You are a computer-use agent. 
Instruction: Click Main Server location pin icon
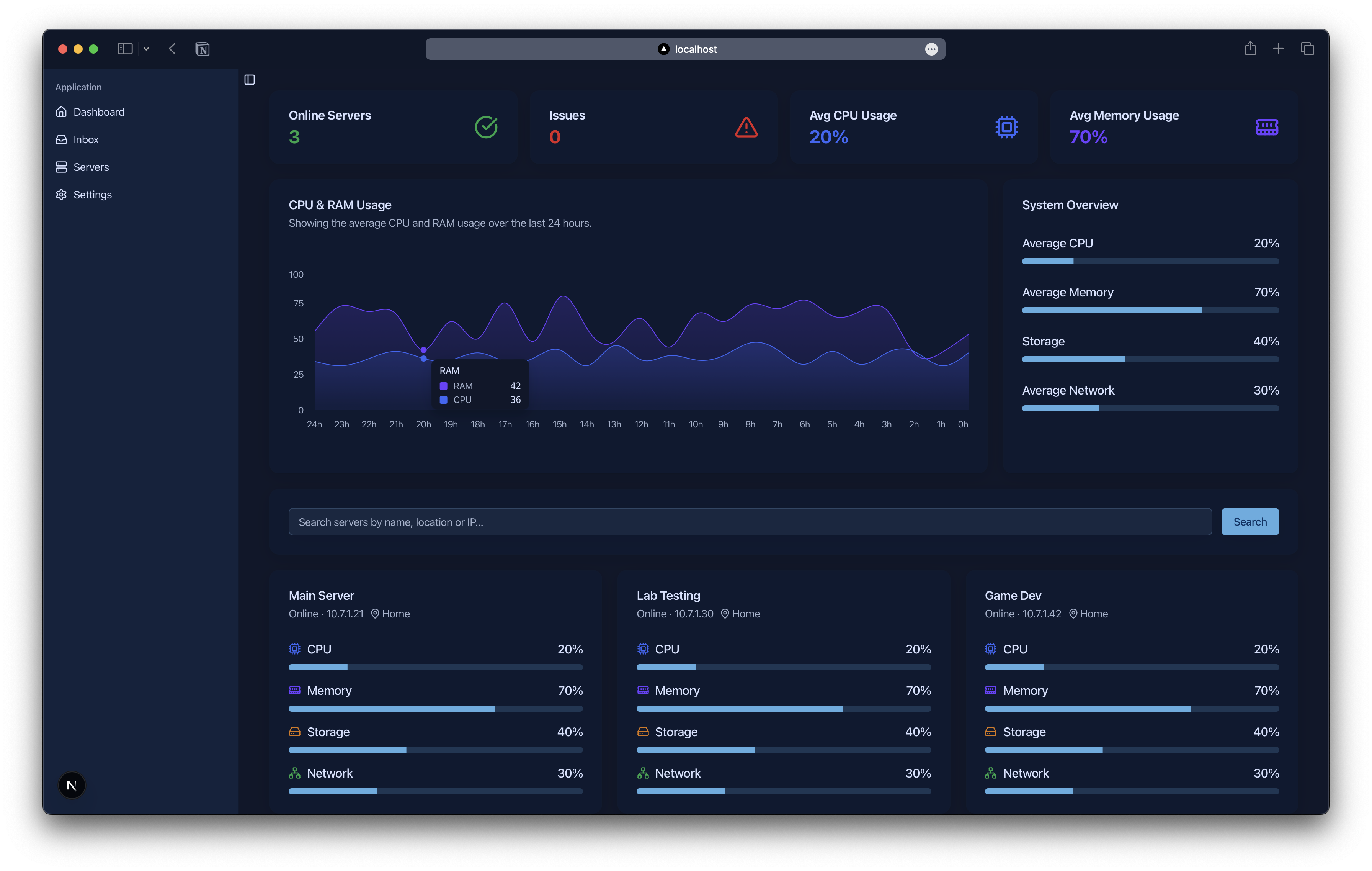tap(375, 614)
